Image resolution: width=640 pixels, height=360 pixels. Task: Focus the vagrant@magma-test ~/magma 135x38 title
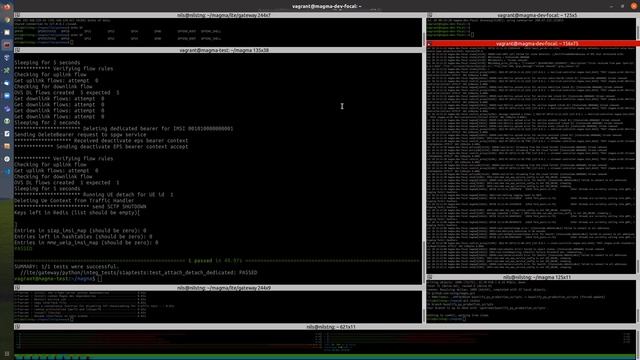pyautogui.click(x=224, y=50)
